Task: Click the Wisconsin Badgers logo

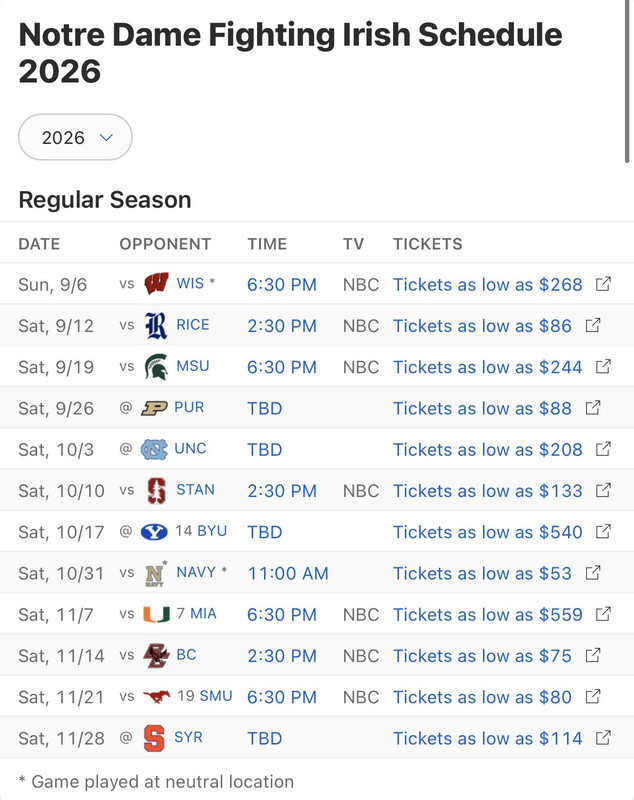Action: (157, 284)
